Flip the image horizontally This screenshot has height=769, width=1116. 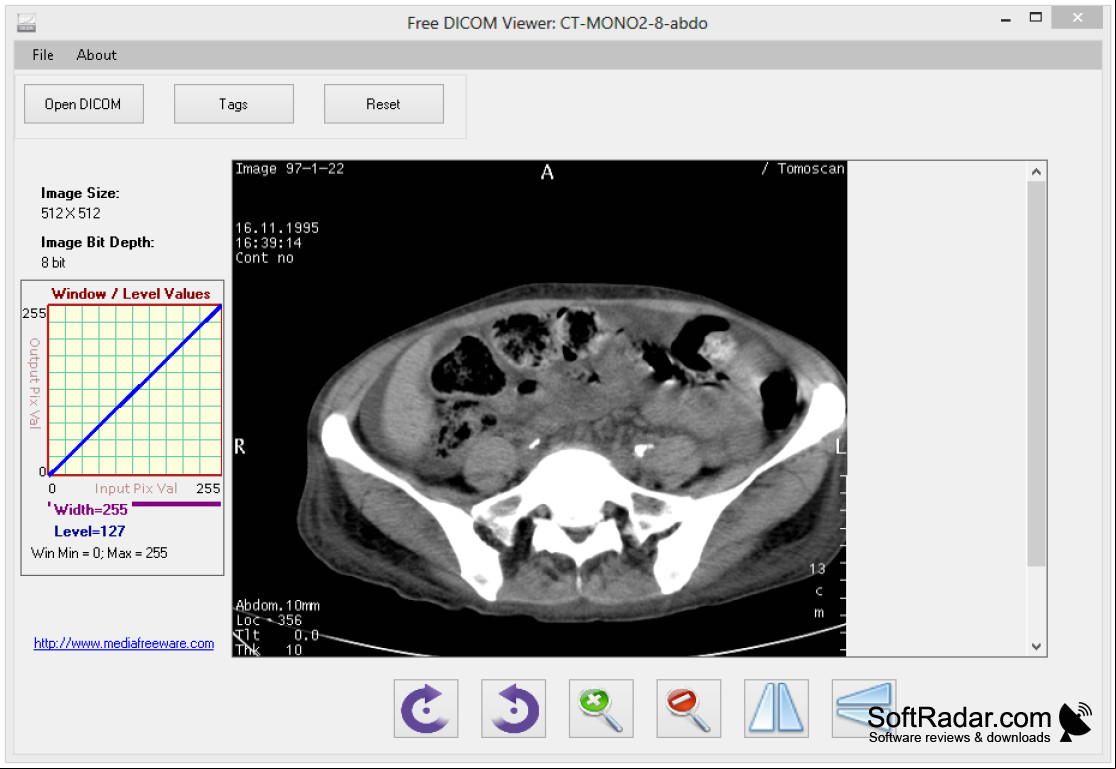click(x=776, y=708)
